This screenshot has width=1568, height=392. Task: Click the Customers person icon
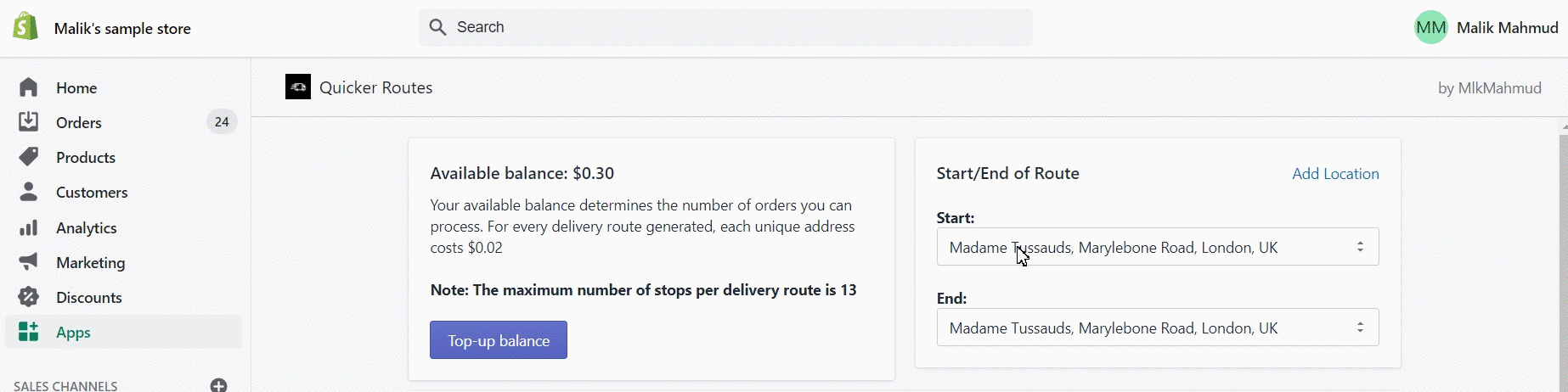pos(29,192)
